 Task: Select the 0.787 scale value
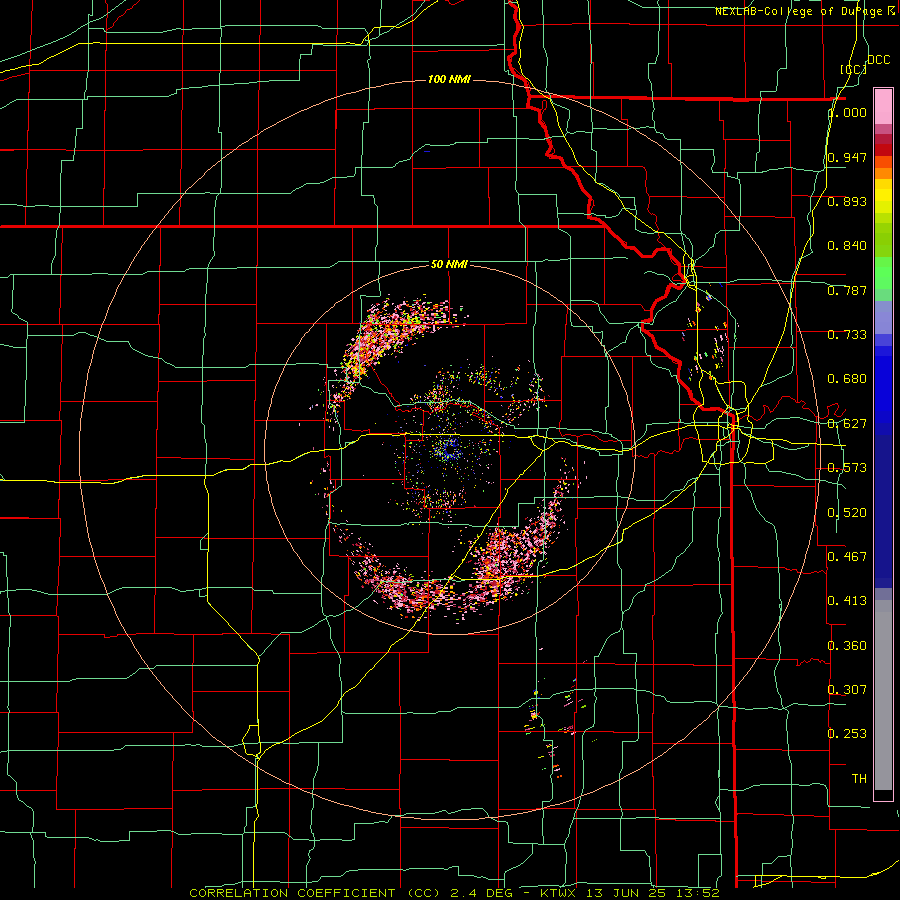click(x=848, y=290)
